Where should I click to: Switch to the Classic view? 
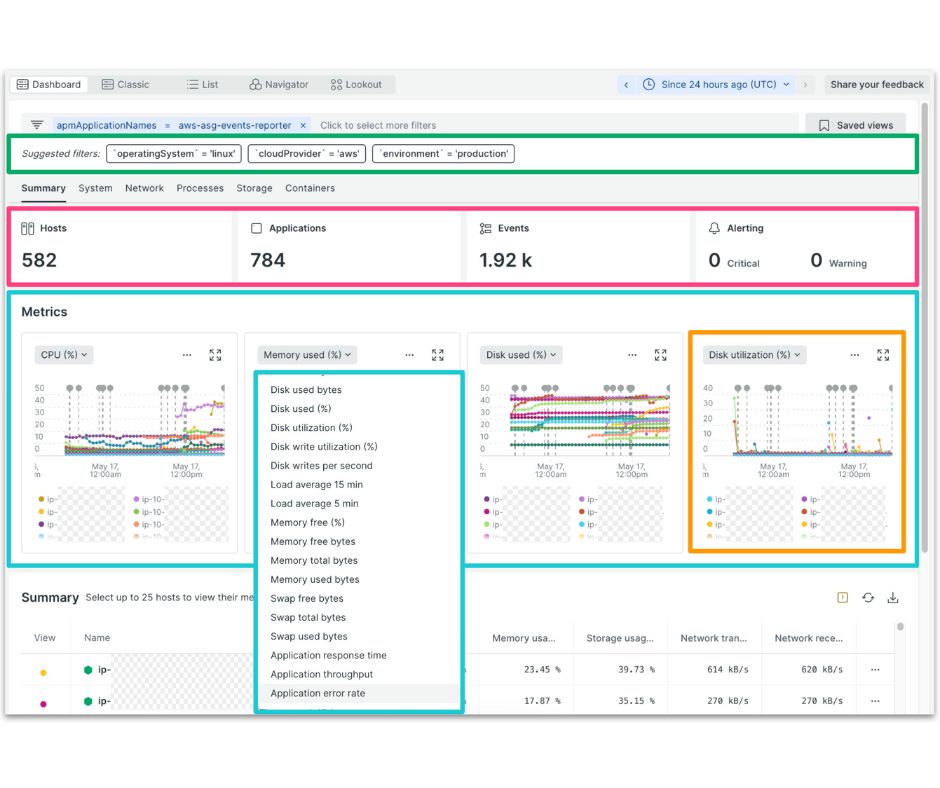tap(125, 85)
